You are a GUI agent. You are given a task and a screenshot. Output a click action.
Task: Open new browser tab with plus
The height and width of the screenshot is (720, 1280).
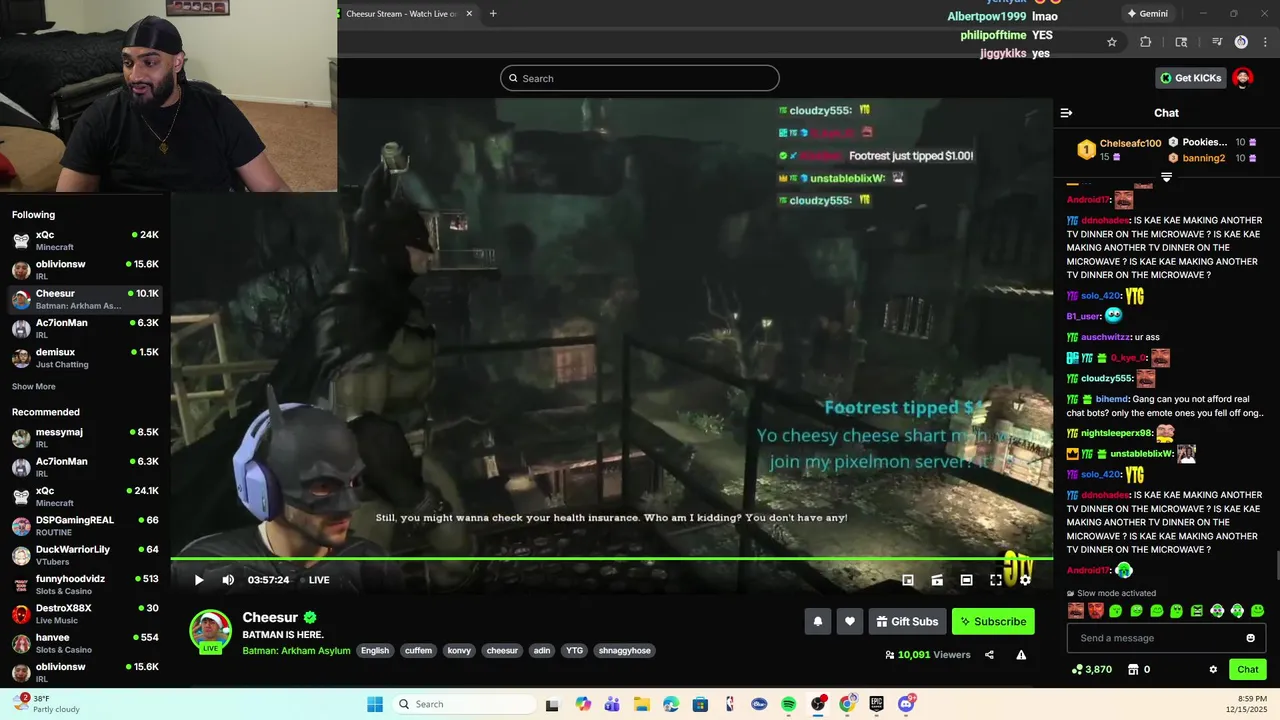[x=493, y=13]
